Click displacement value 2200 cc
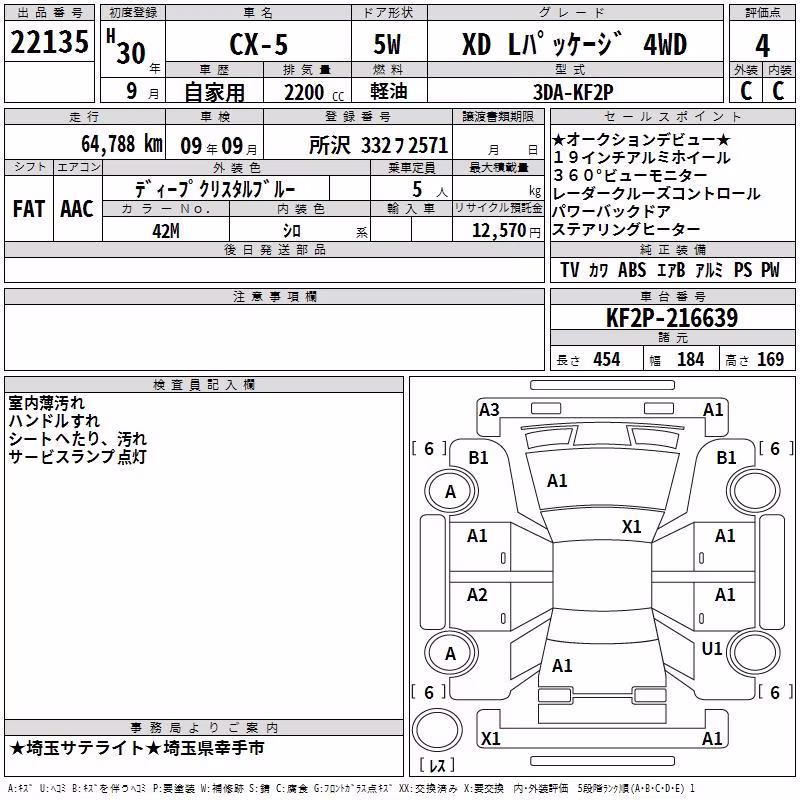Screen dimensions: 800x800 (x=314, y=92)
